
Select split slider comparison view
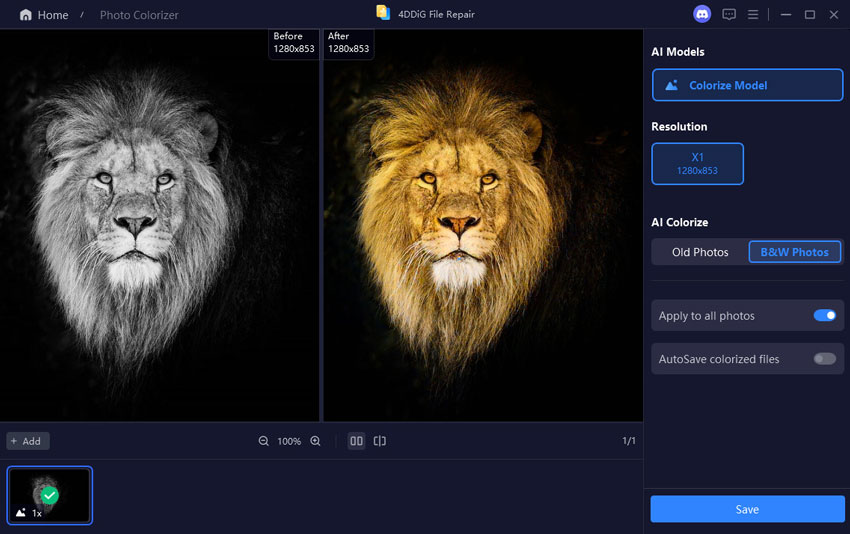pos(379,441)
